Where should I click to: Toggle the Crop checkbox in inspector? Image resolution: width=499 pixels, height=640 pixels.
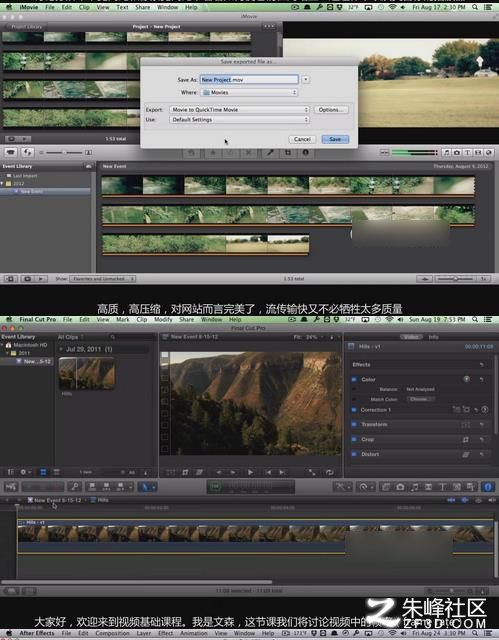click(x=354, y=440)
